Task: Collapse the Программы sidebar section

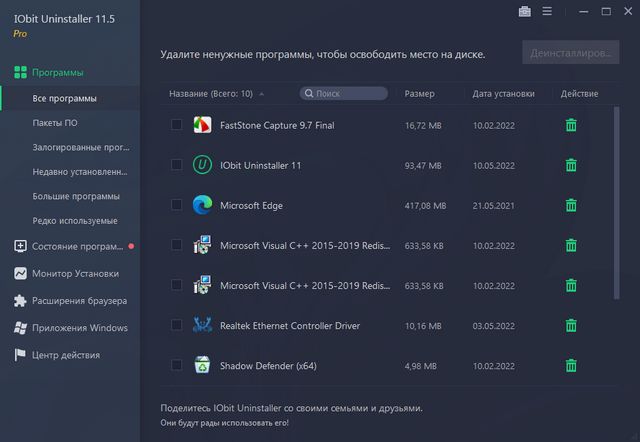Action: 57,73
